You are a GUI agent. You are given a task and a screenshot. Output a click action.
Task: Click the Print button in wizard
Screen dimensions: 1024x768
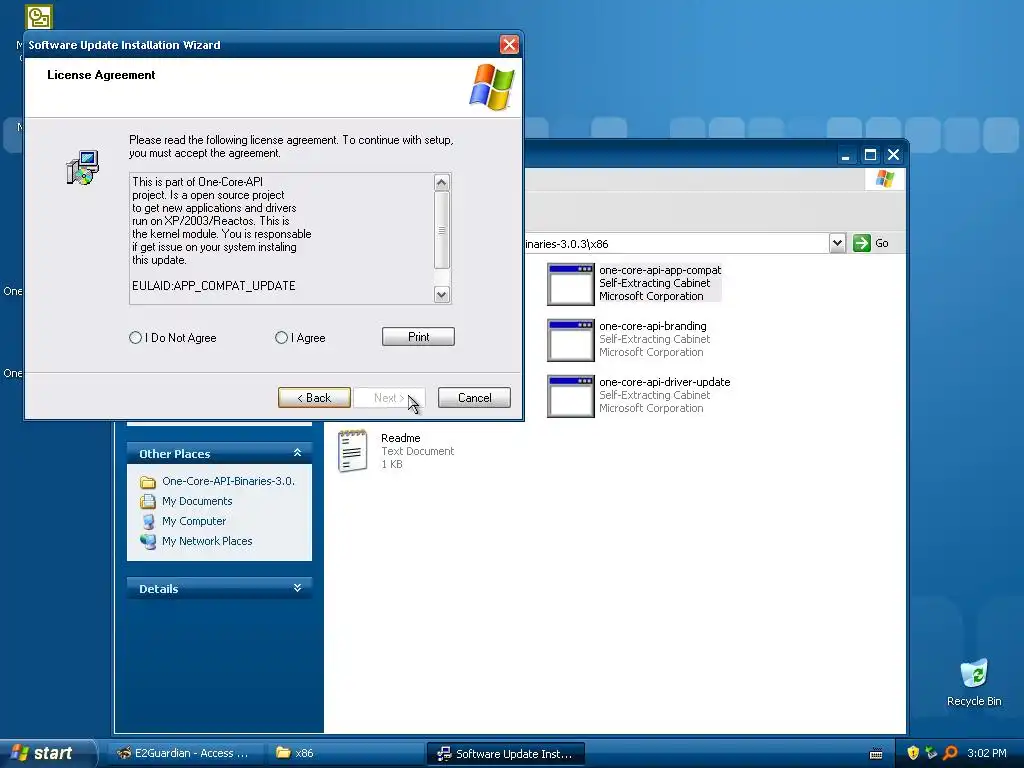tap(418, 337)
